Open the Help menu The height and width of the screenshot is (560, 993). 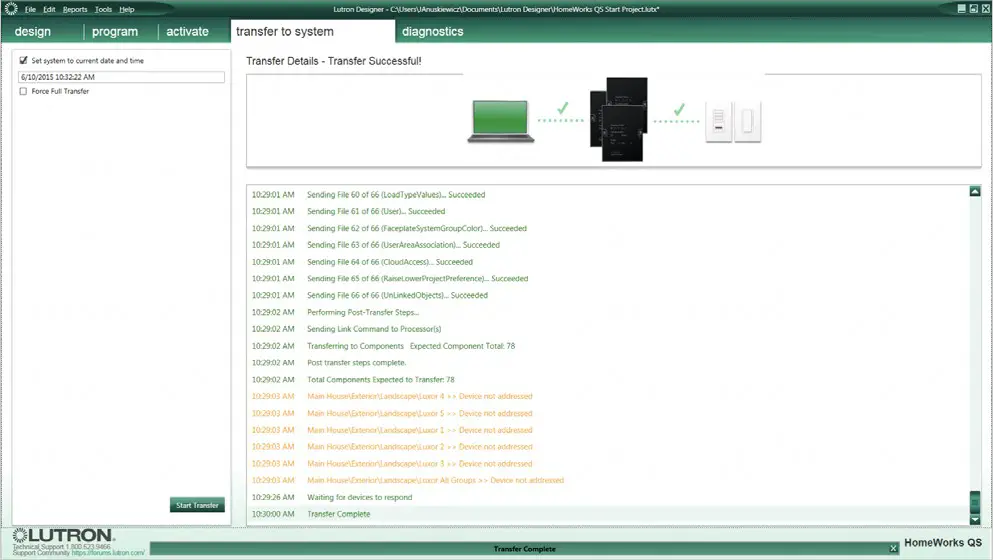tap(127, 10)
